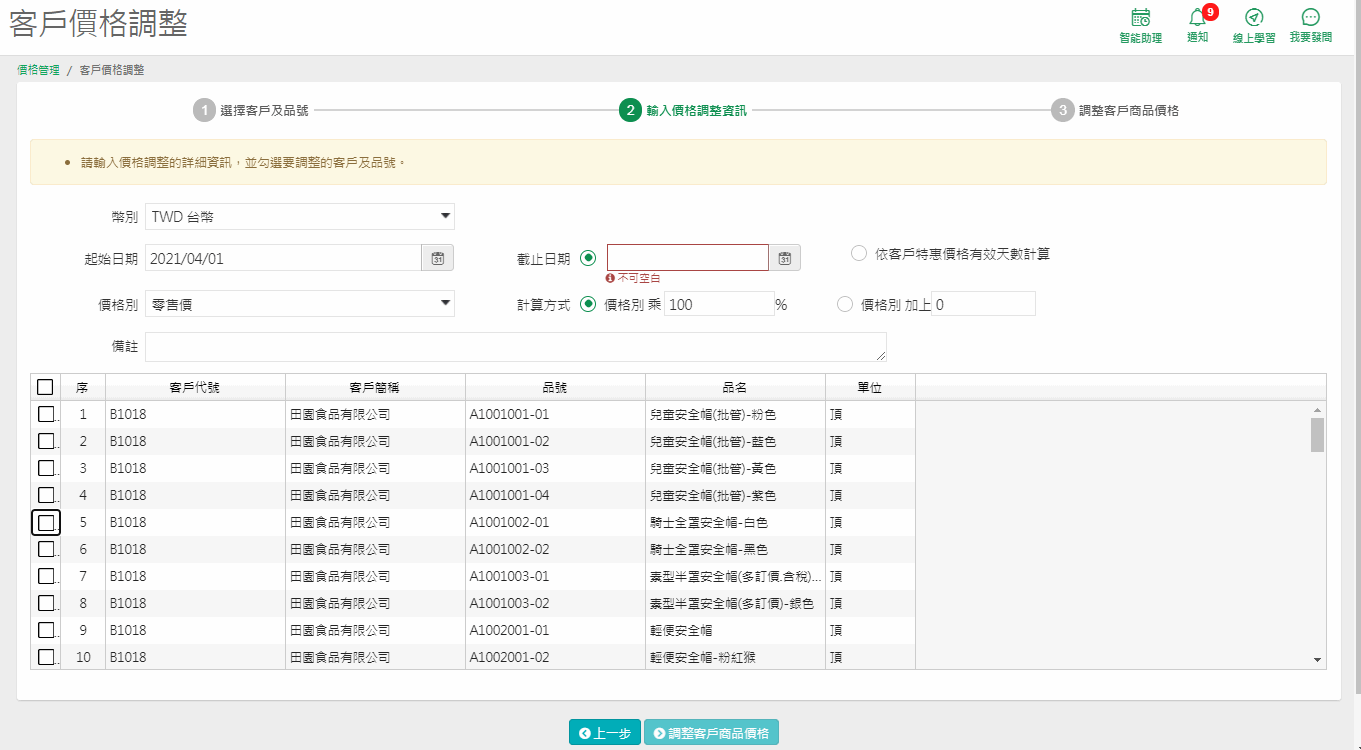Open calendar picker for 起始日期
The width and height of the screenshot is (1361, 750).
pyautogui.click(x=437, y=258)
